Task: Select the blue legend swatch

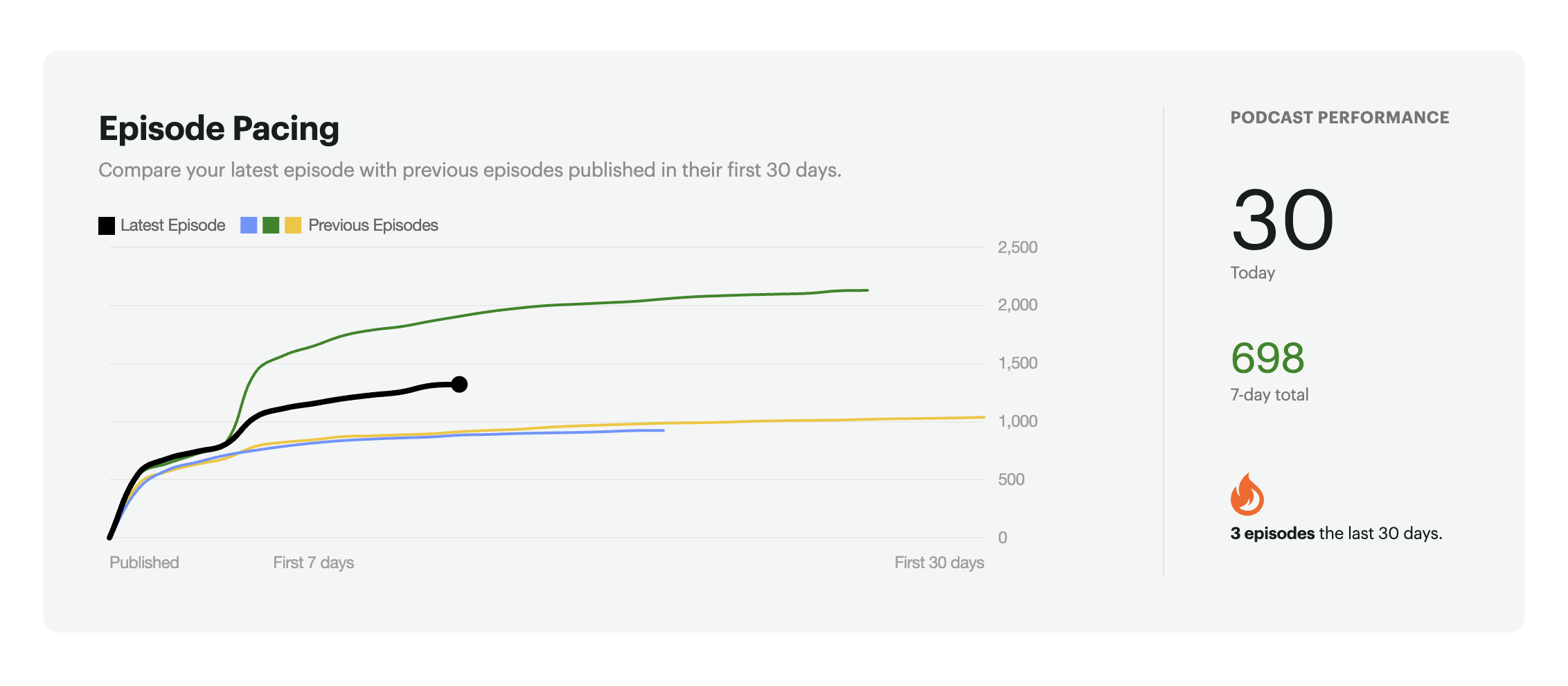Action: point(249,225)
